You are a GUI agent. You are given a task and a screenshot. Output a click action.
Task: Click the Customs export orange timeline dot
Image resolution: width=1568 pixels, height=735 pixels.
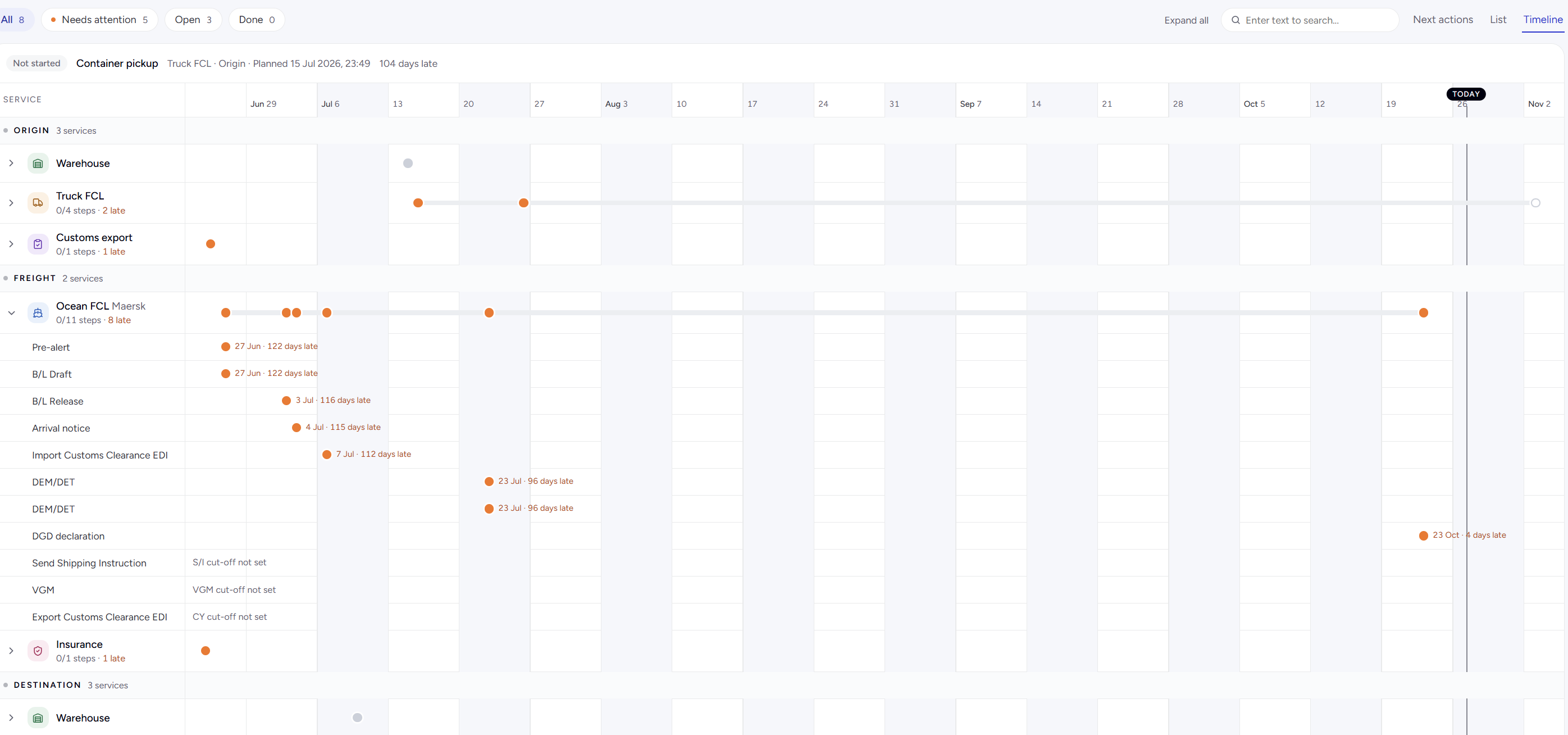click(x=211, y=244)
